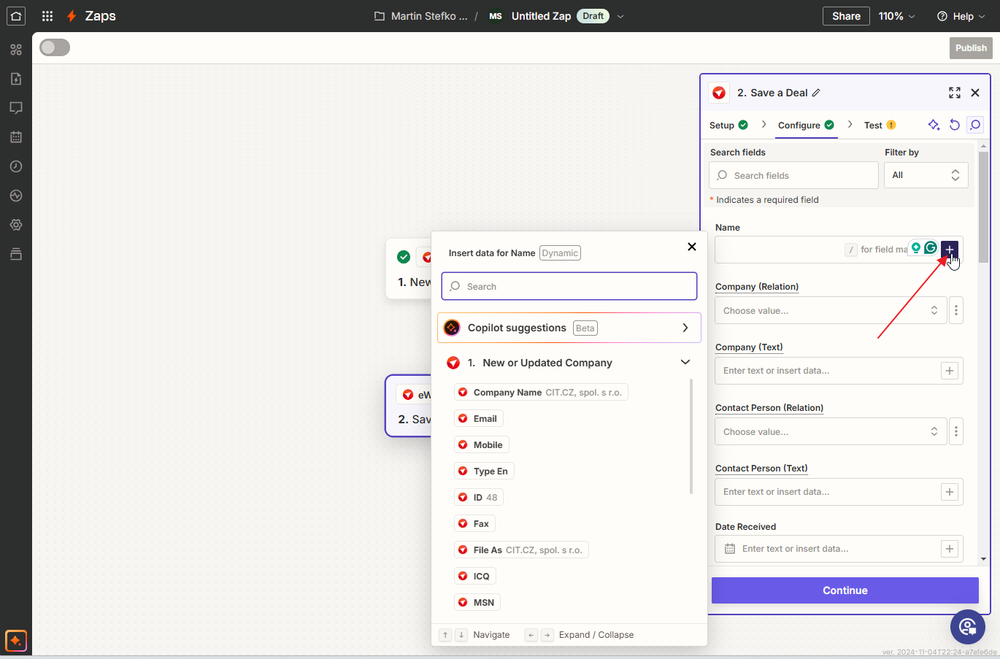Insert the Email data pill
The width and height of the screenshot is (1000, 659).
click(478, 418)
